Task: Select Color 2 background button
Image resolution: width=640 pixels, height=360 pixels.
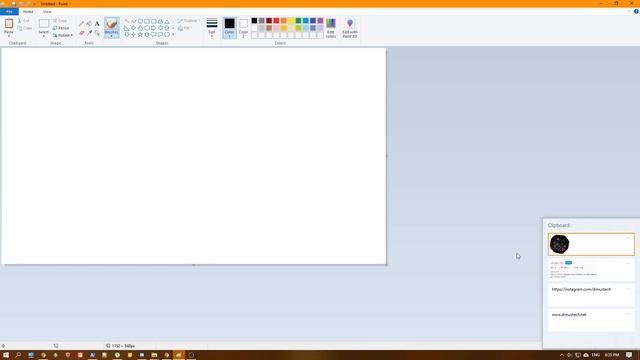Action: click(x=243, y=28)
